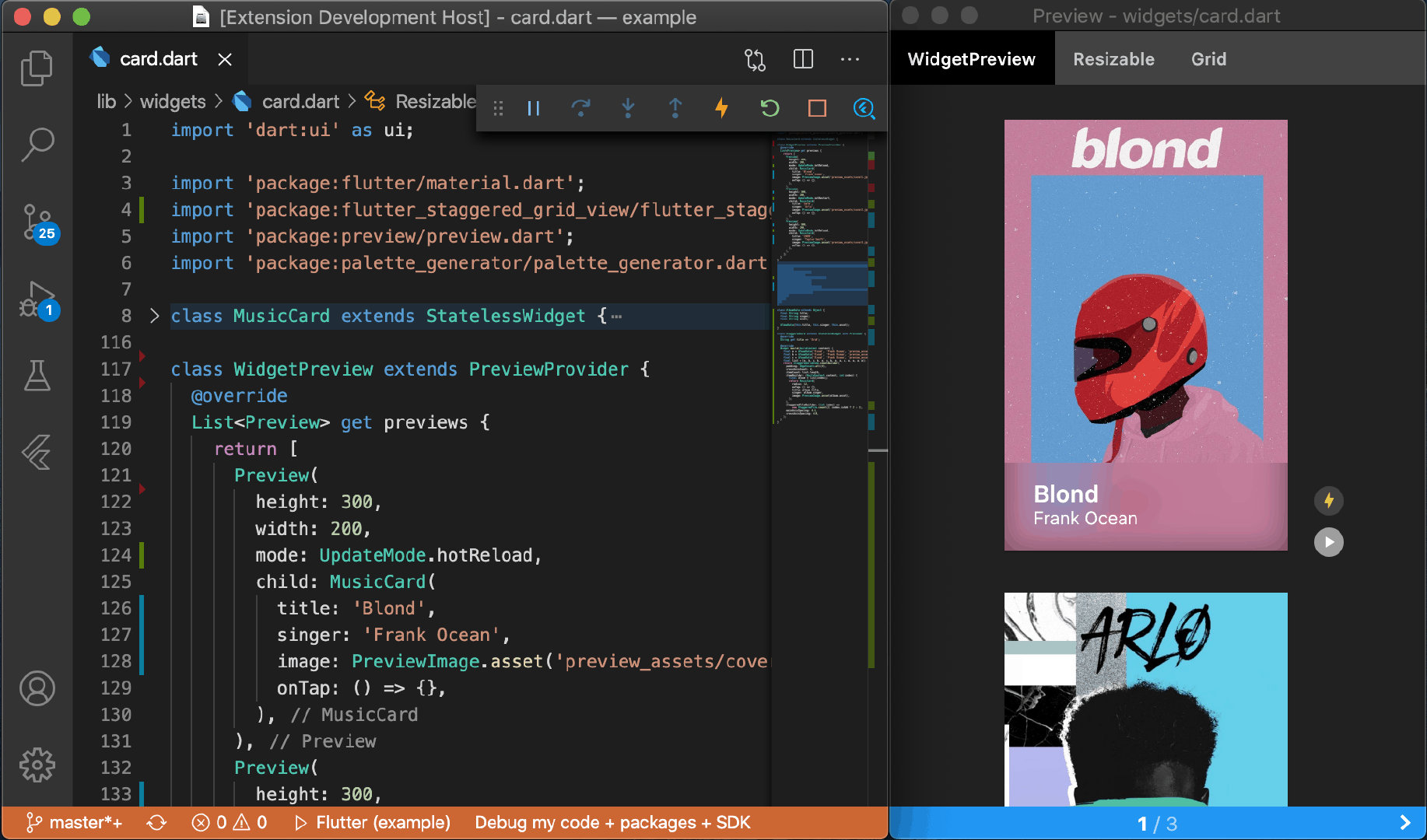
Task: Synchronize changes from the status bar
Action: point(156,823)
